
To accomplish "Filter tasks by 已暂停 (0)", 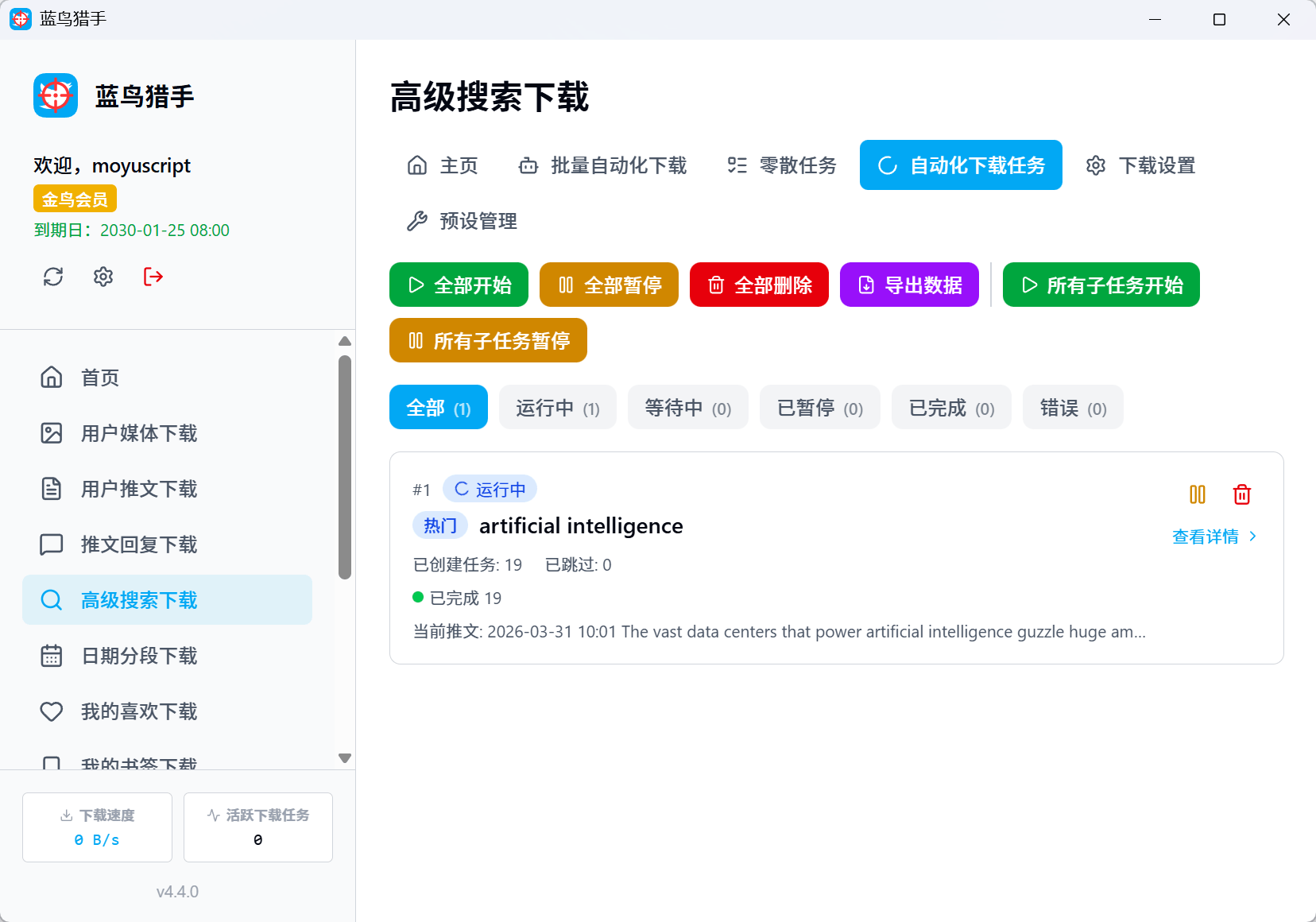I will (819, 408).
